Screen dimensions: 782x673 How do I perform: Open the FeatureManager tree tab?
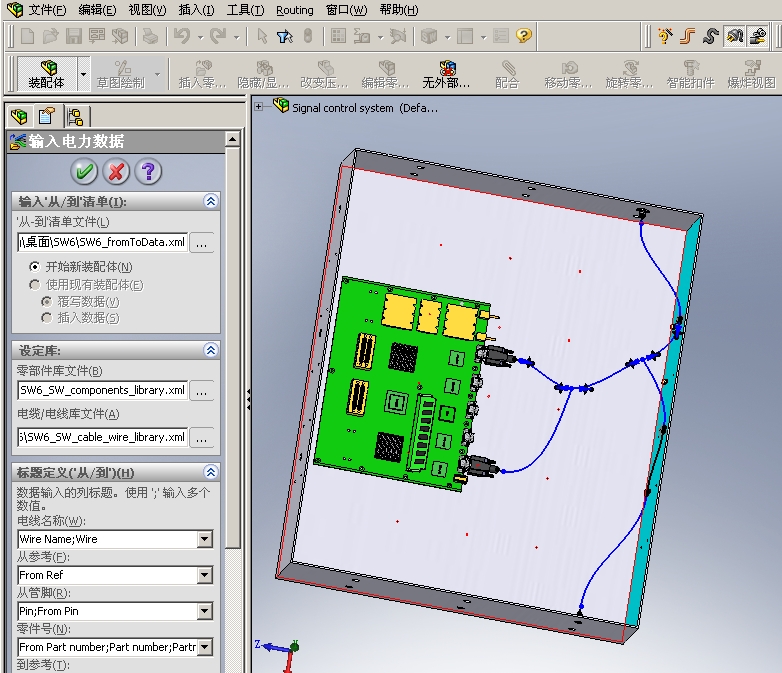pyautogui.click(x=19, y=117)
